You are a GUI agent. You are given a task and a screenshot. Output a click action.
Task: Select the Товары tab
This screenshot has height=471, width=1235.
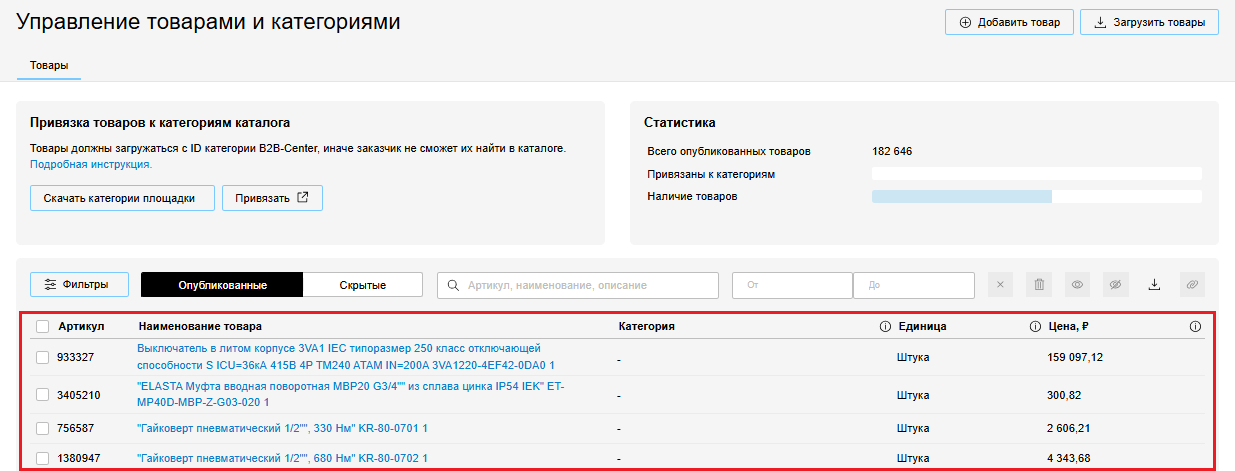tap(49, 66)
